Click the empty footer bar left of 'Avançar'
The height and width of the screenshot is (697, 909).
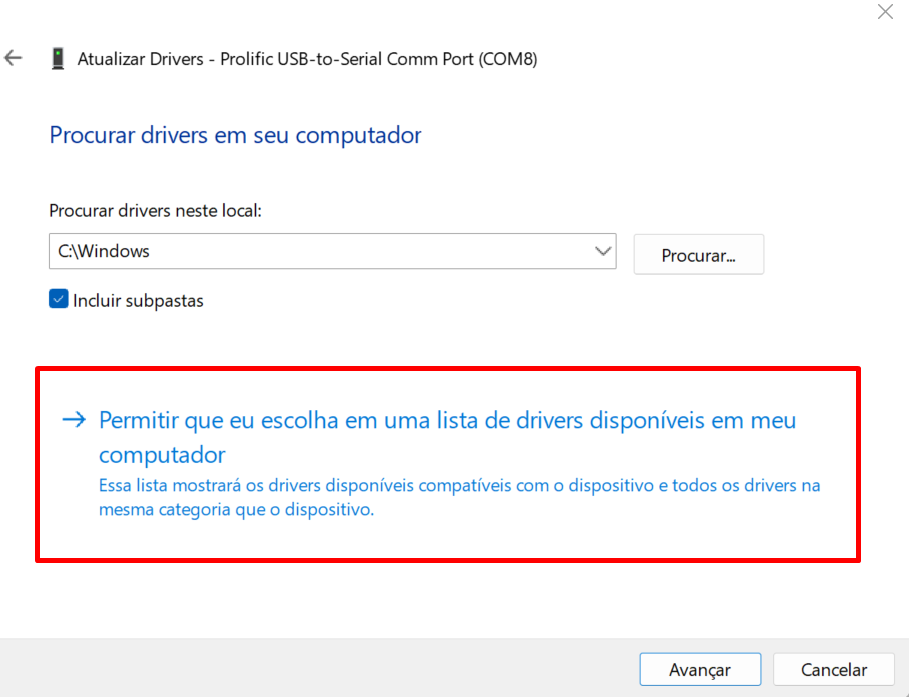pos(320,669)
